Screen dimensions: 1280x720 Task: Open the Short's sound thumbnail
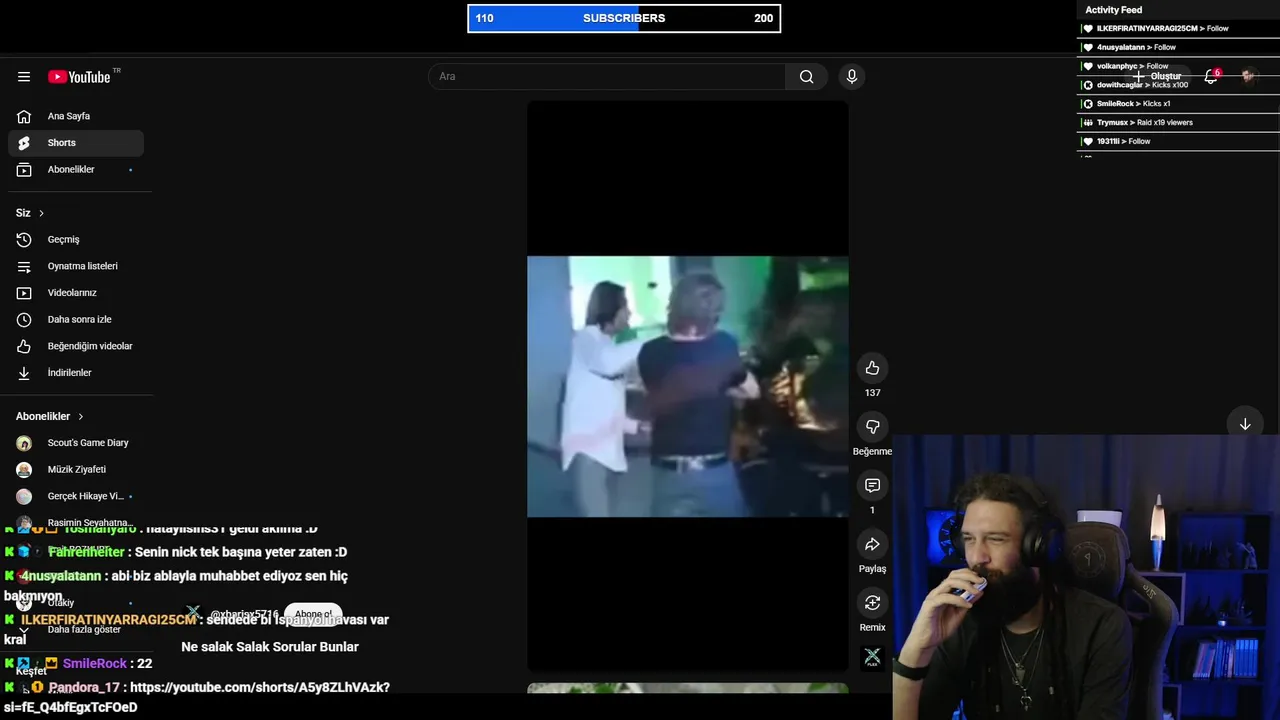pyautogui.click(x=872, y=657)
